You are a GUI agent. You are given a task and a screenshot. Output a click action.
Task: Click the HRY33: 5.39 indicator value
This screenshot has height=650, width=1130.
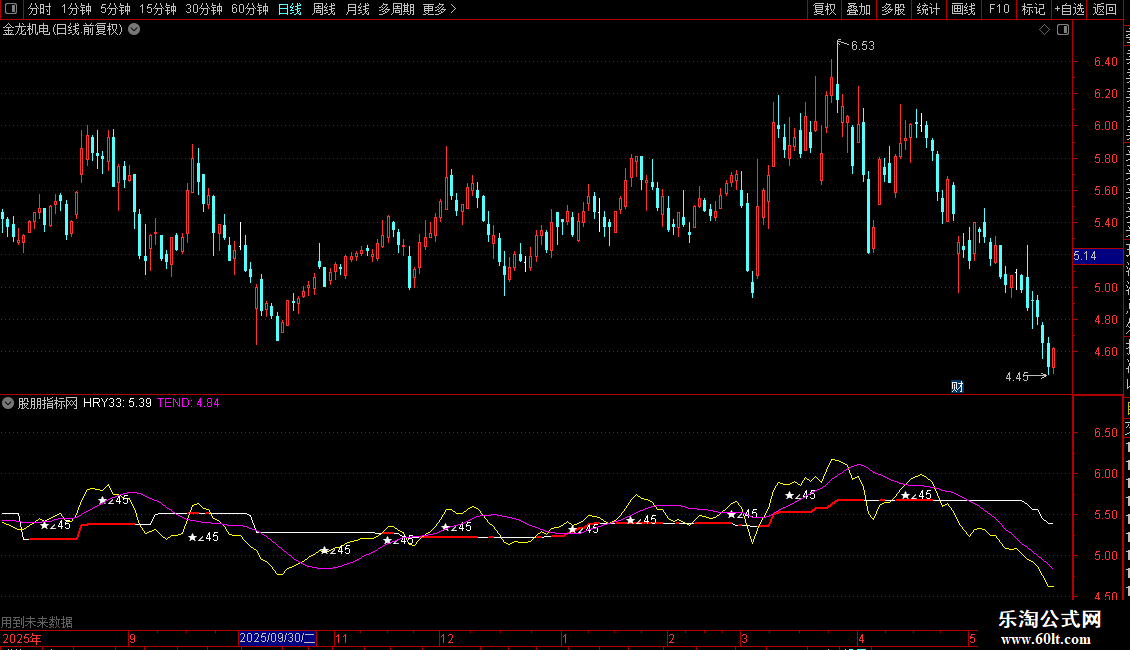(117, 403)
